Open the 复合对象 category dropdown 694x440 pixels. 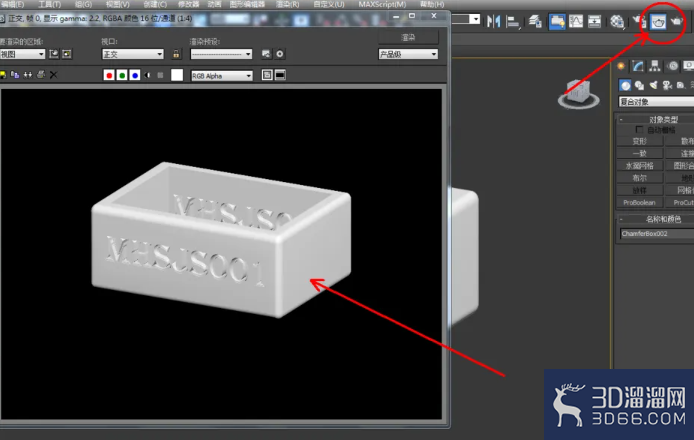(656, 102)
